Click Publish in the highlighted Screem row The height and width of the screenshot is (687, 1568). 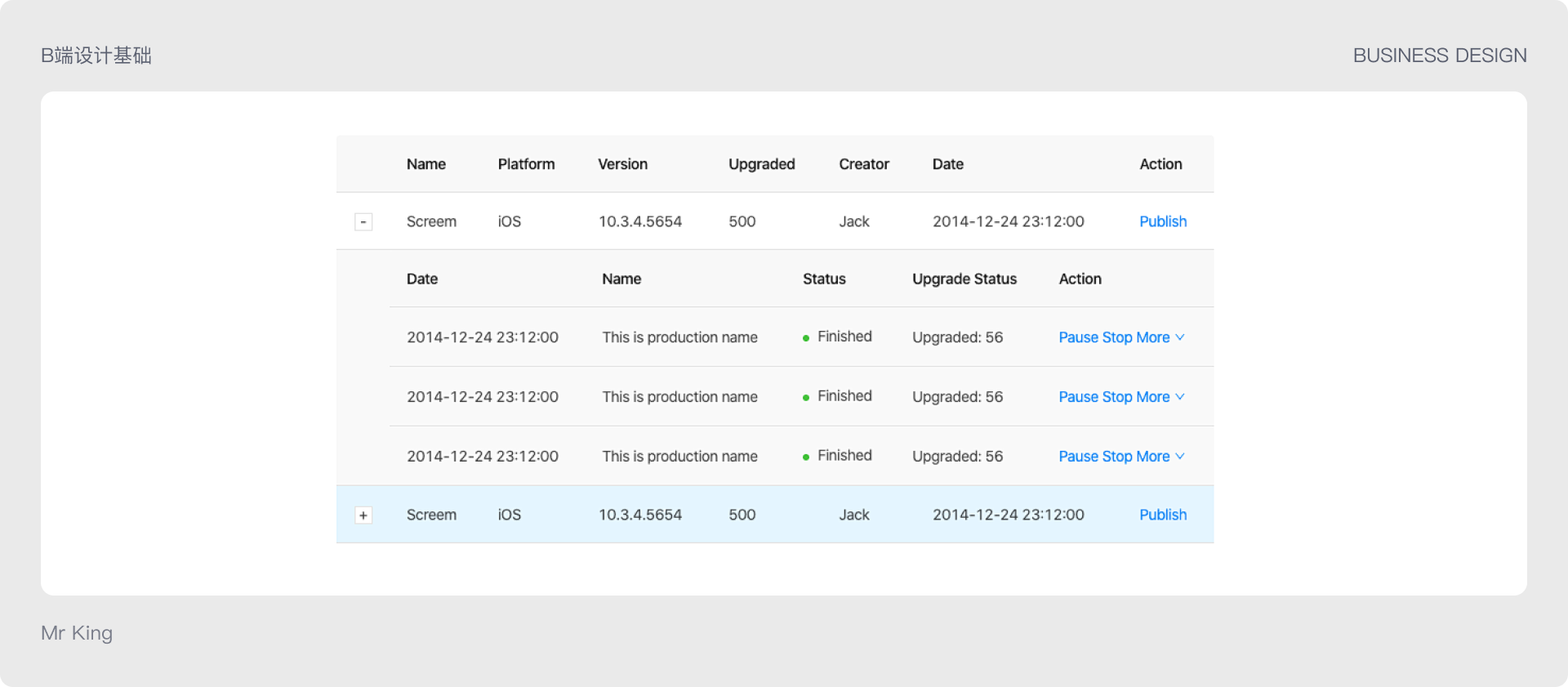1162,515
